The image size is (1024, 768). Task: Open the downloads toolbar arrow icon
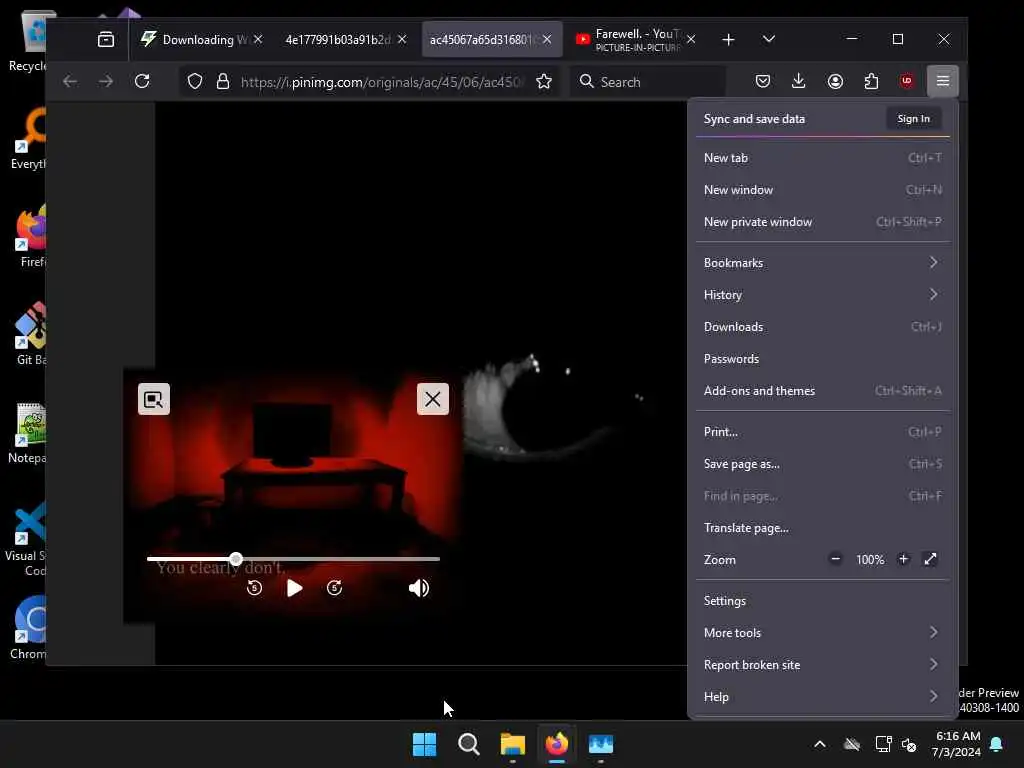(798, 81)
